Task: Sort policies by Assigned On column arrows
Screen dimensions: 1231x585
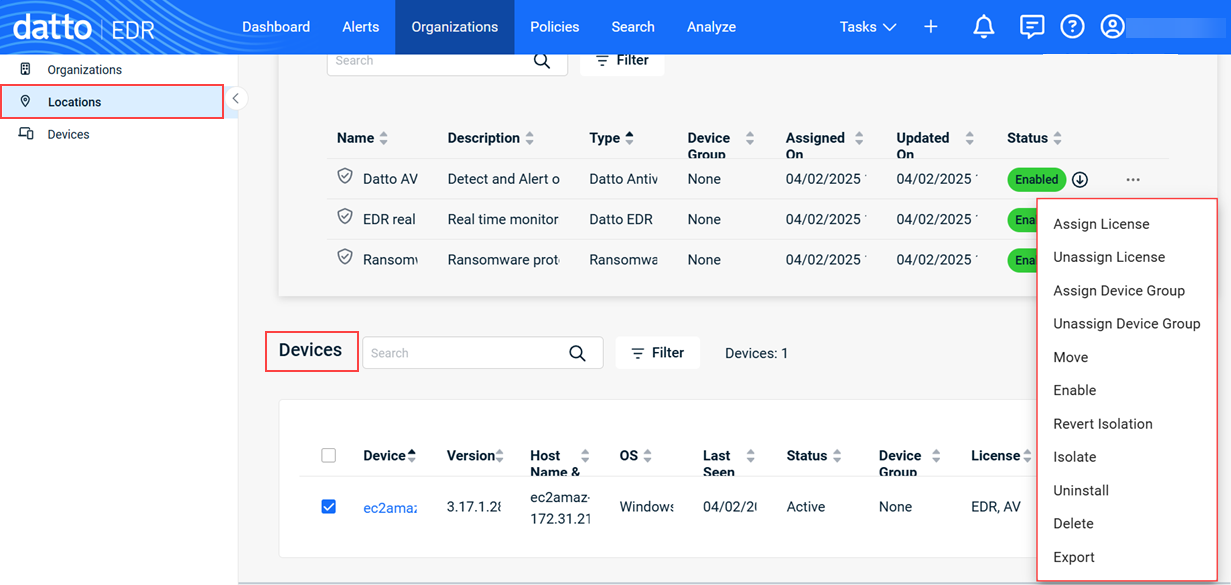Action: pos(859,138)
